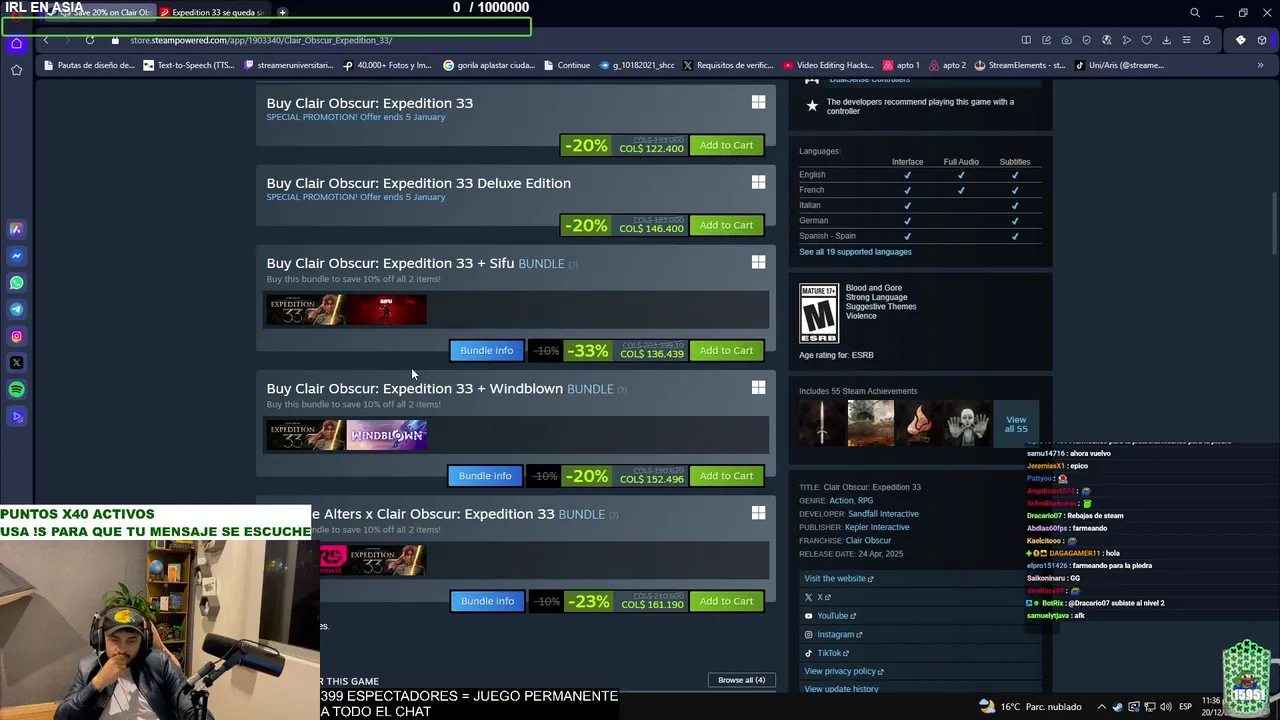Open Messenger from the sidebar

(16, 256)
